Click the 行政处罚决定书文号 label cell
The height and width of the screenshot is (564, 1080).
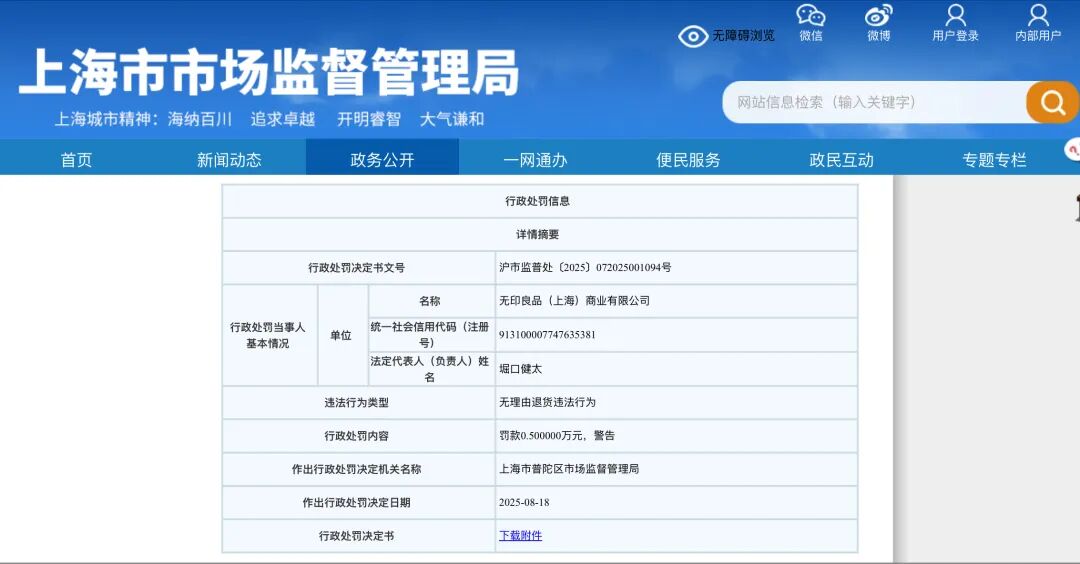click(358, 268)
